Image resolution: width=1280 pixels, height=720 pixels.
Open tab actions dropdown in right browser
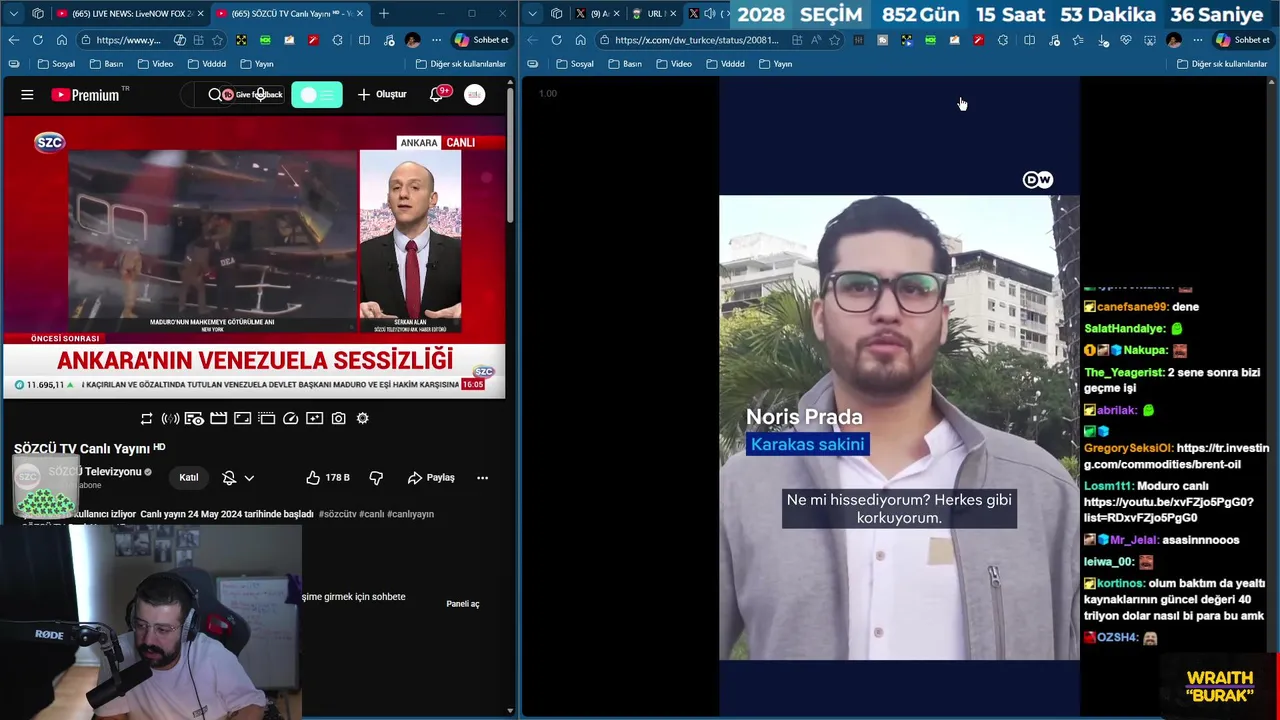(x=532, y=13)
